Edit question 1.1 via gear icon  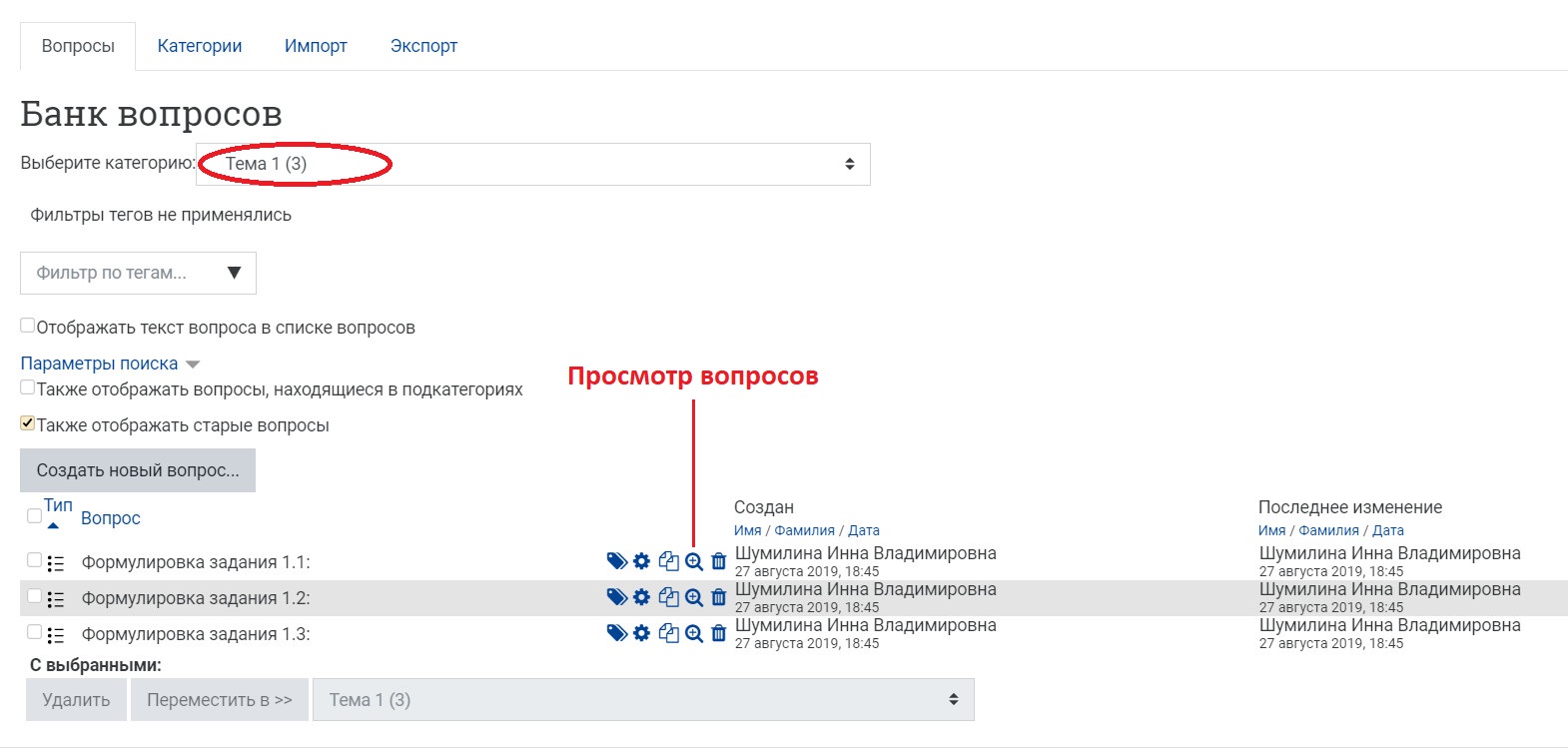(x=642, y=561)
